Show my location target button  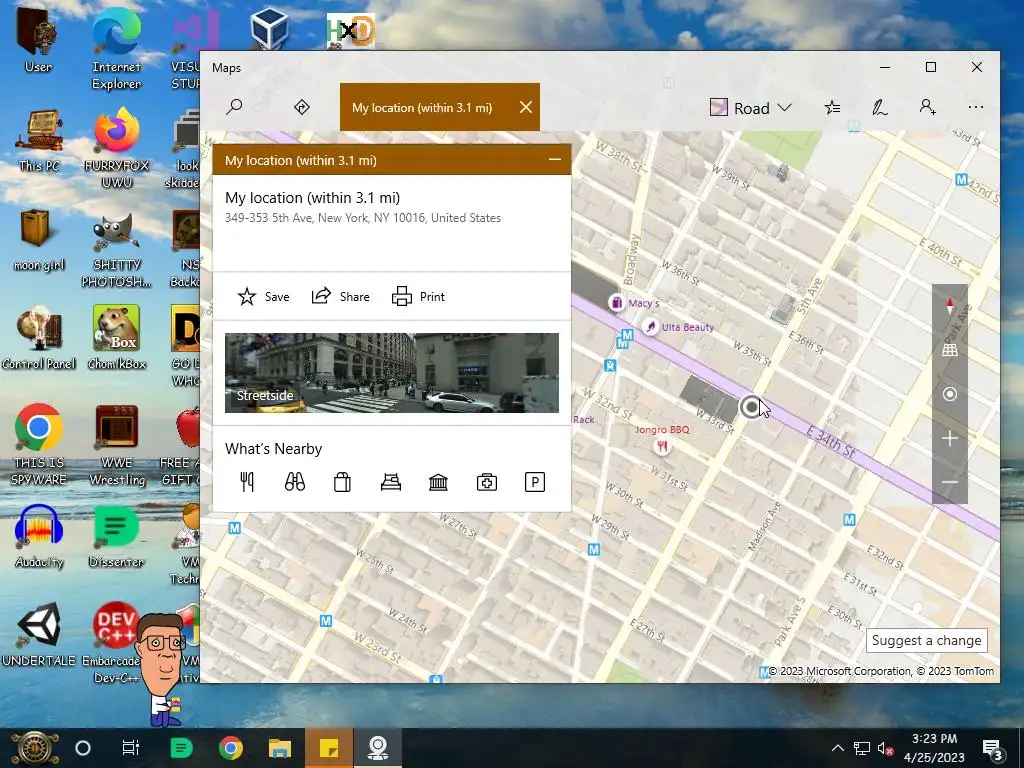(x=950, y=394)
